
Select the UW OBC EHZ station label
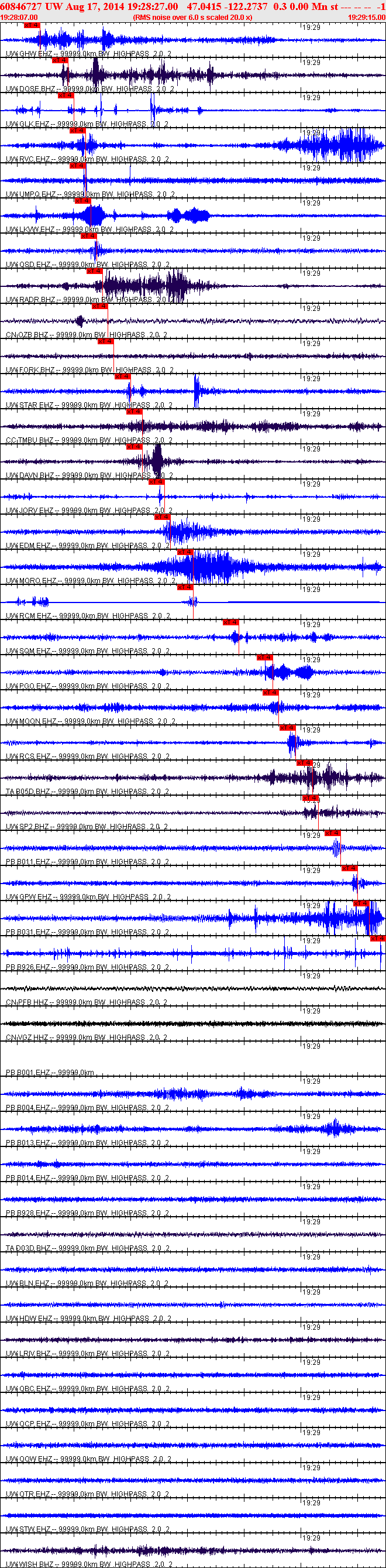pyautogui.click(x=88, y=1389)
